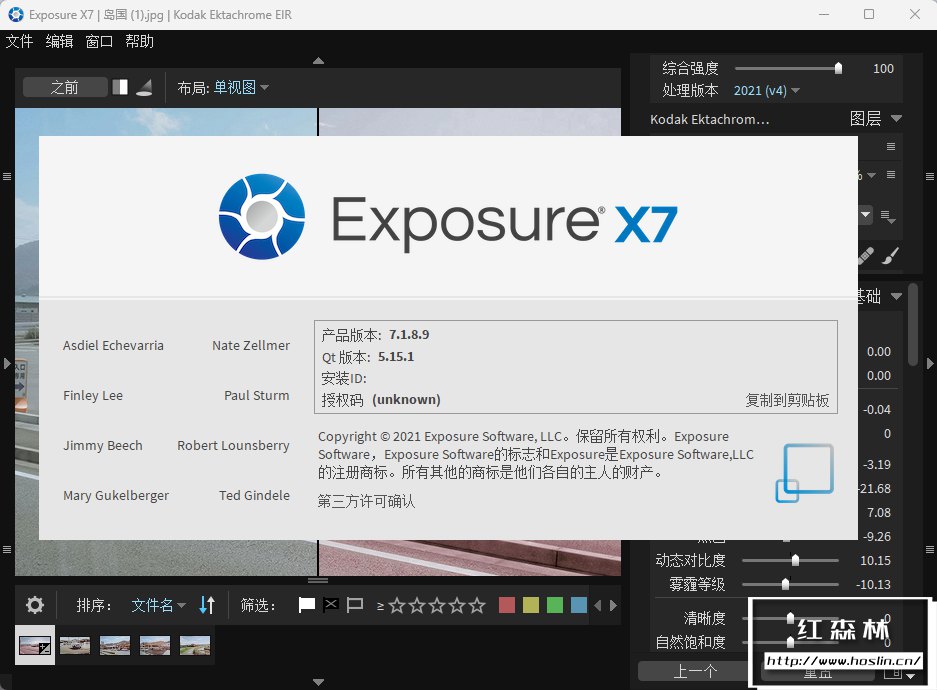The width and height of the screenshot is (937, 690).
Task: Expand the left panel using the side arrow
Action: pos(7,363)
